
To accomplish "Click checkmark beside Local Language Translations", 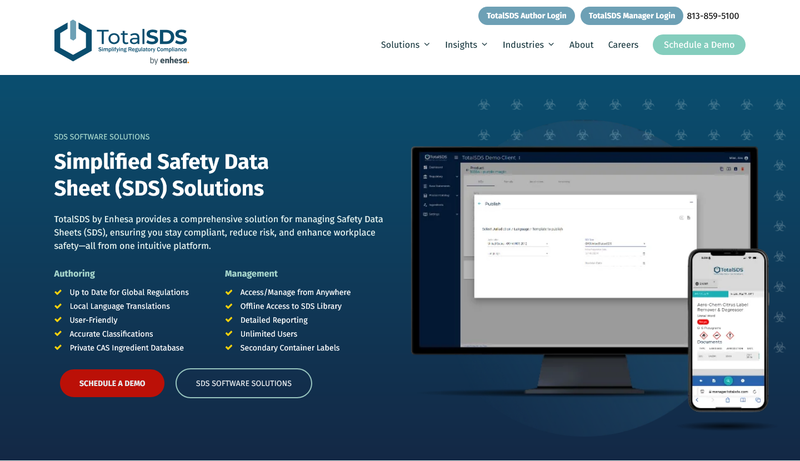I will coord(58,306).
